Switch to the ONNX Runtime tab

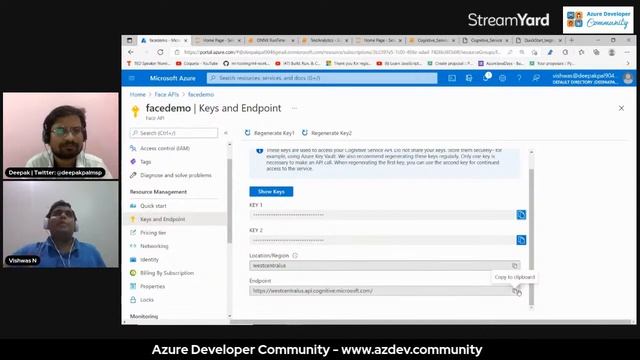(x=270, y=40)
